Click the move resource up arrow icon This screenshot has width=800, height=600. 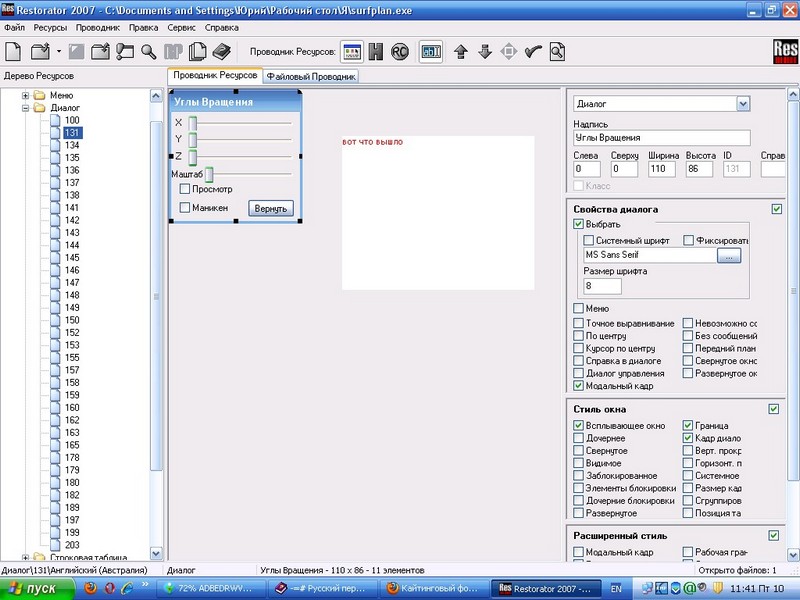[x=461, y=51]
